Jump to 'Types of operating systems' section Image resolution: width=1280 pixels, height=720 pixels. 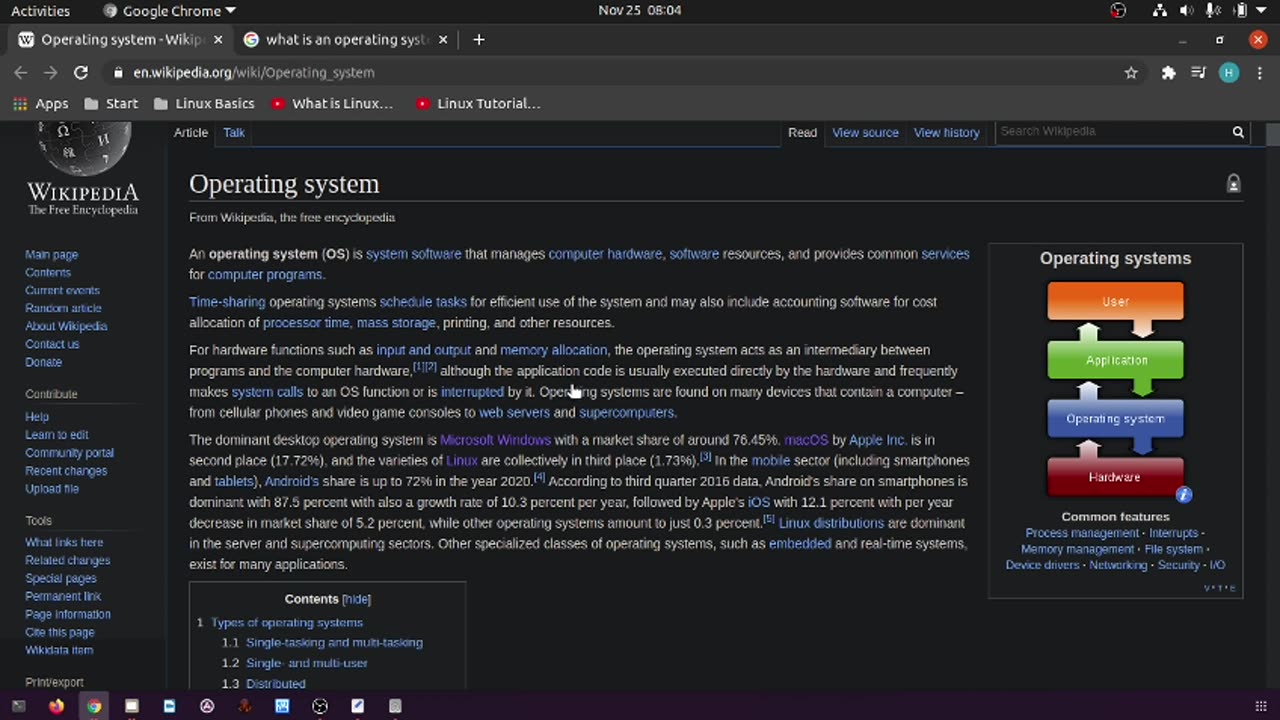coord(286,622)
